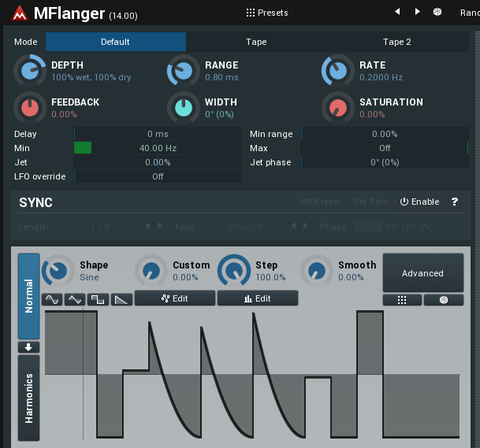Click the Max Off value bar
Viewport: 480px width, 448px height.
click(x=385, y=148)
